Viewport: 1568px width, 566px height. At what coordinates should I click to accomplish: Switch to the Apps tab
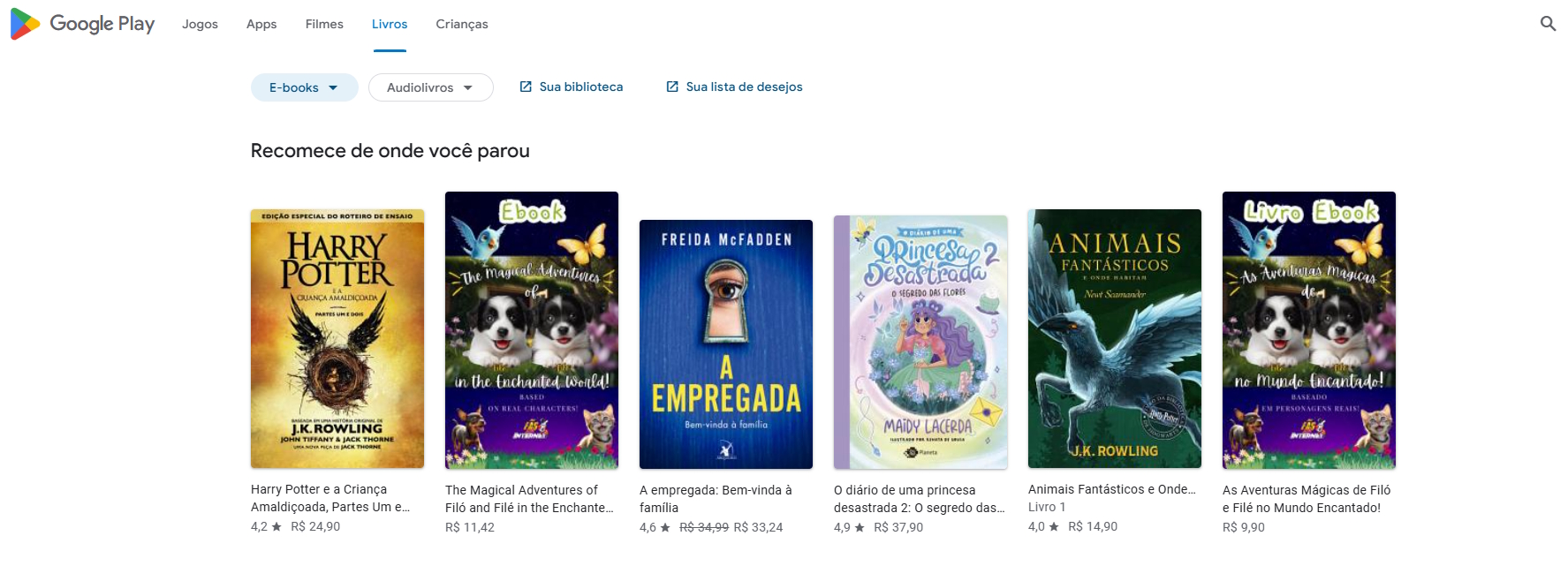(x=261, y=24)
